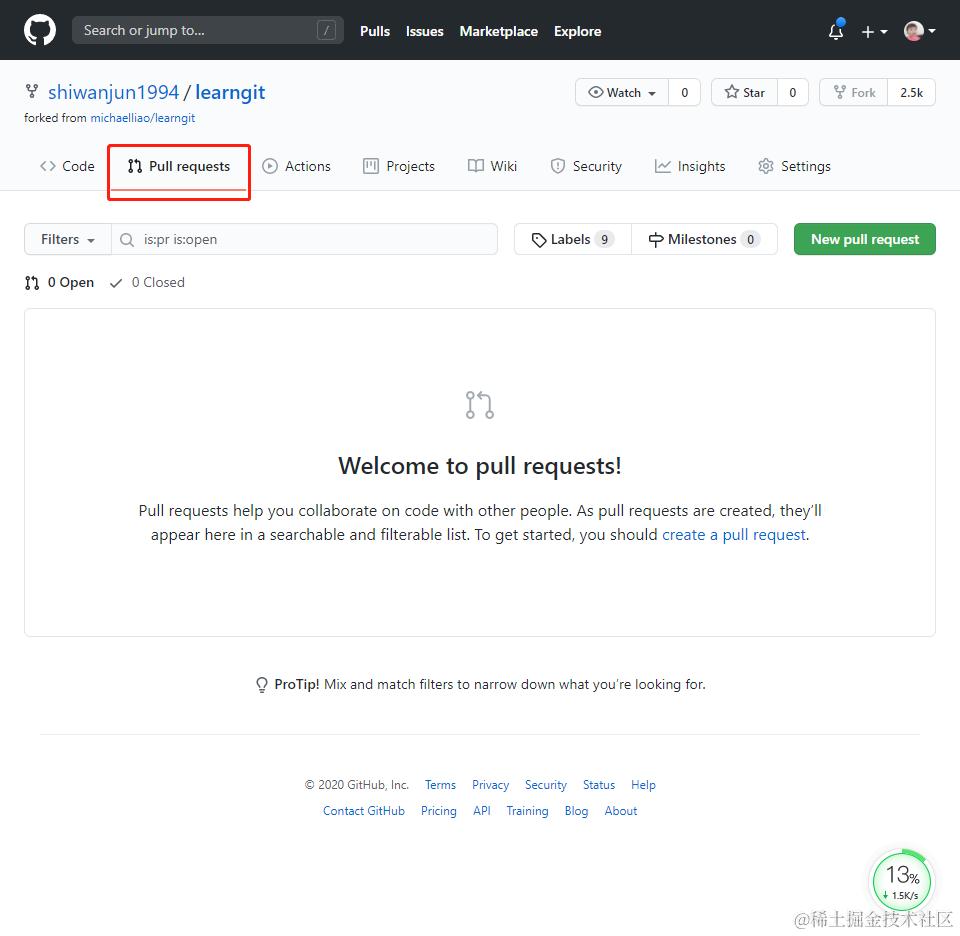Switch to the Security tab
The width and height of the screenshot is (960, 936).
point(586,167)
